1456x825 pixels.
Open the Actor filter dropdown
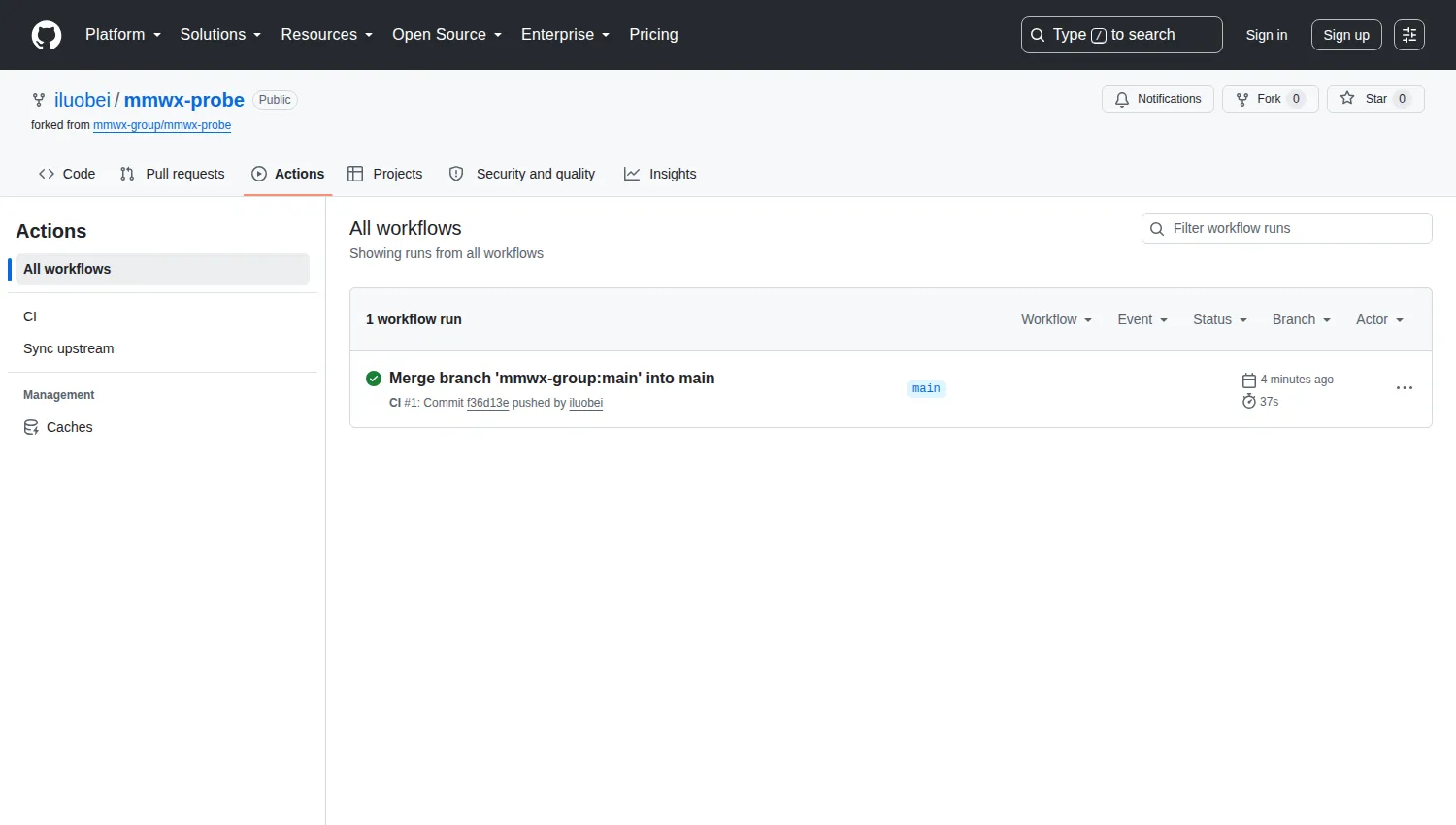(1379, 319)
